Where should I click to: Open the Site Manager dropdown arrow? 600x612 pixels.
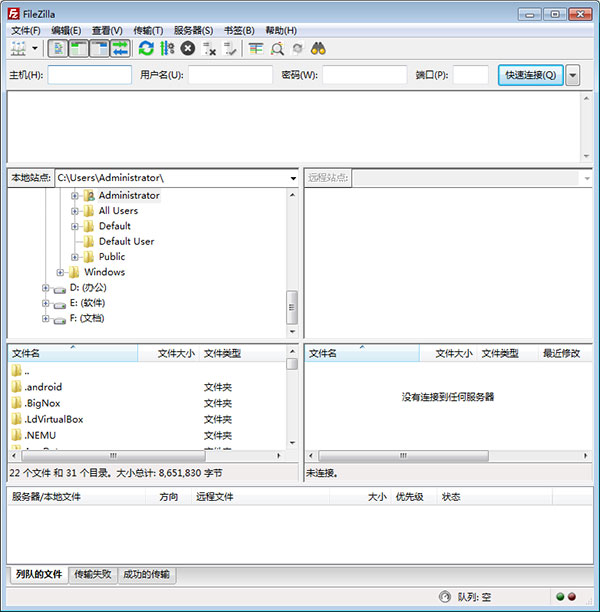pyautogui.click(x=35, y=48)
